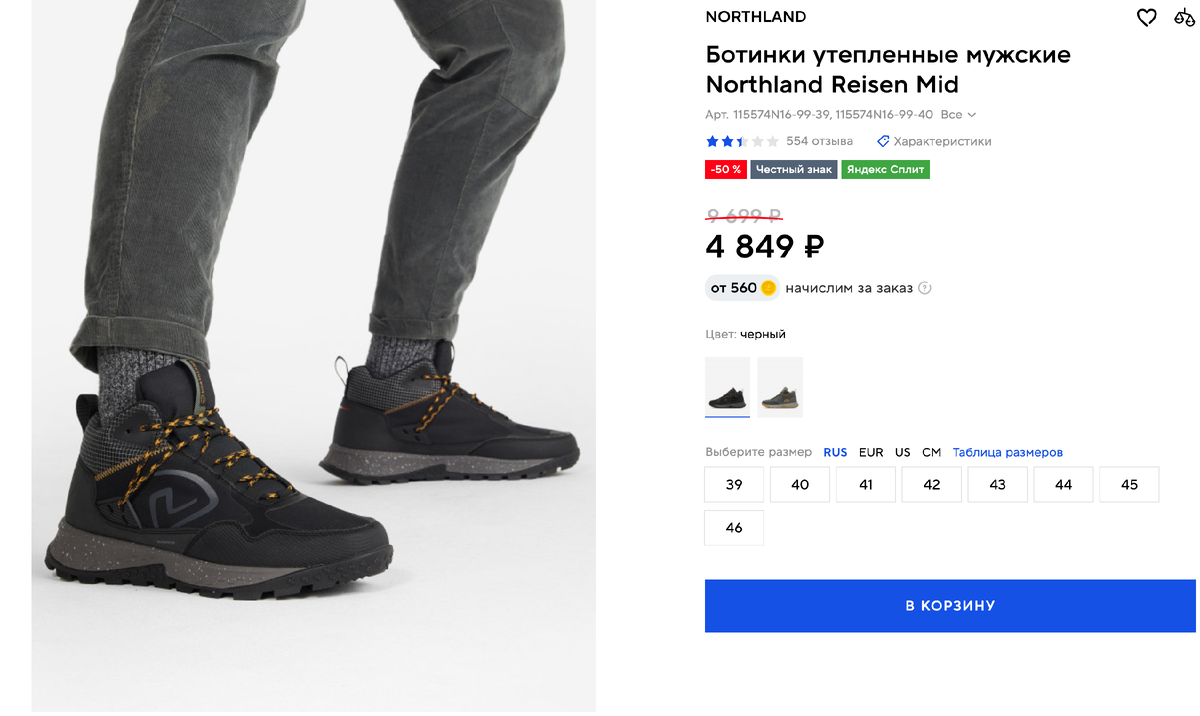This screenshot has height=716, width=1200.
Task: Open the 554 отзыва reviews
Action: (820, 141)
